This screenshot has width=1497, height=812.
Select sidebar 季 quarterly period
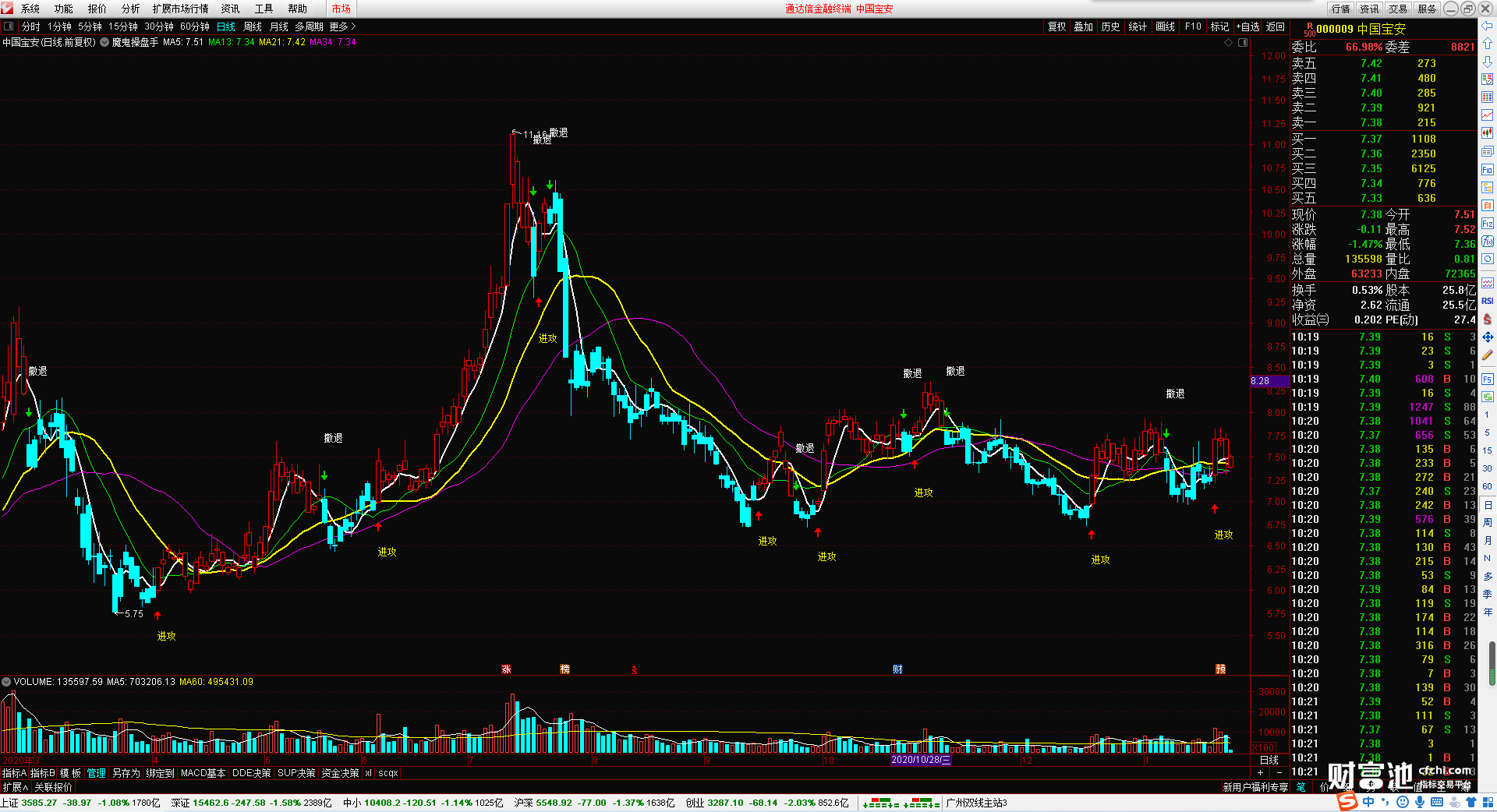[1487, 594]
